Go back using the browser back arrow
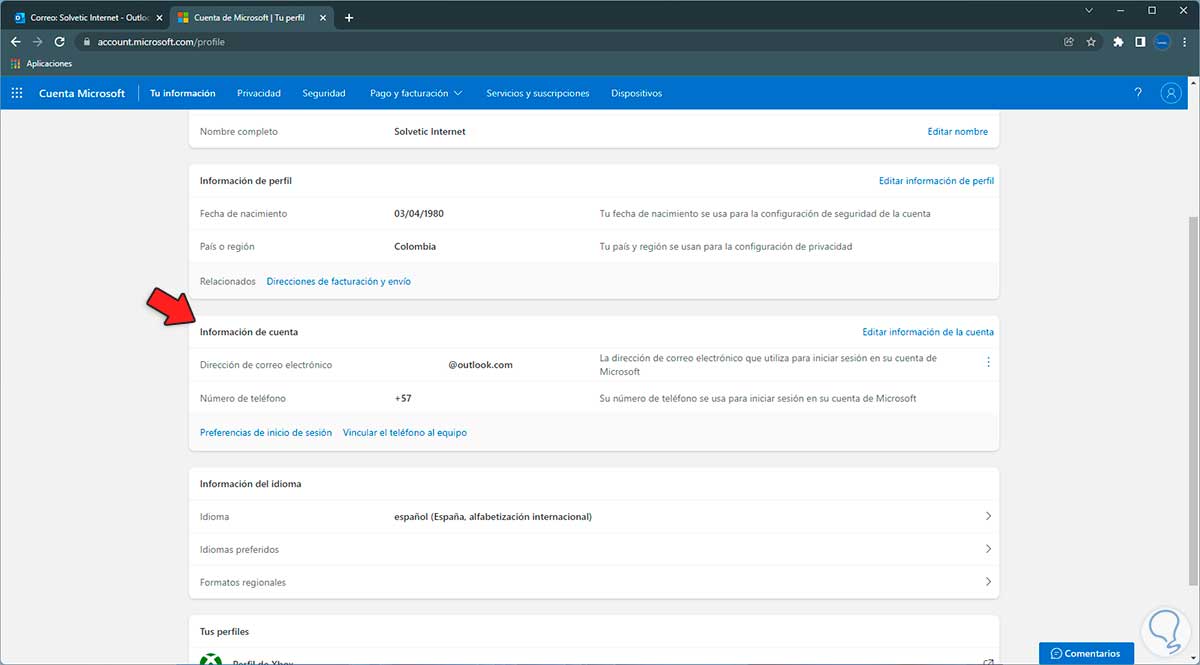Viewport: 1200px width, 665px height. pyautogui.click(x=16, y=42)
